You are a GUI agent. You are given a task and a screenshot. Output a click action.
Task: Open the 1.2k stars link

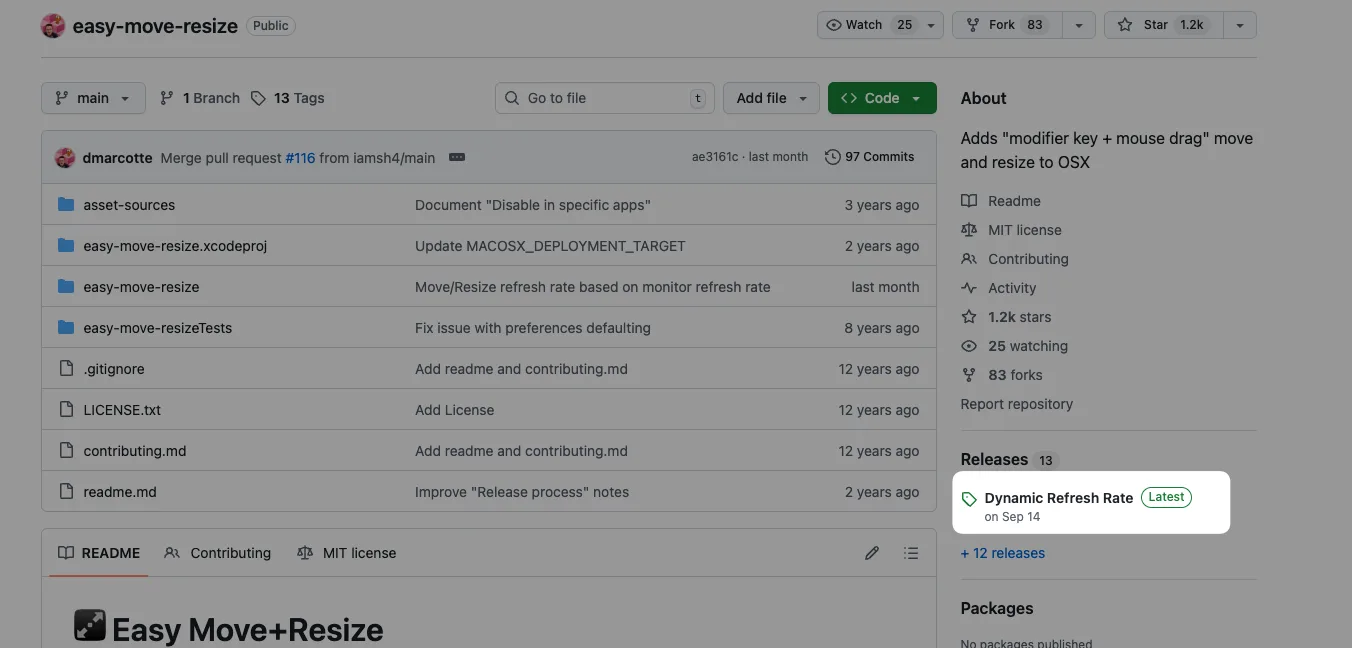tap(1006, 317)
